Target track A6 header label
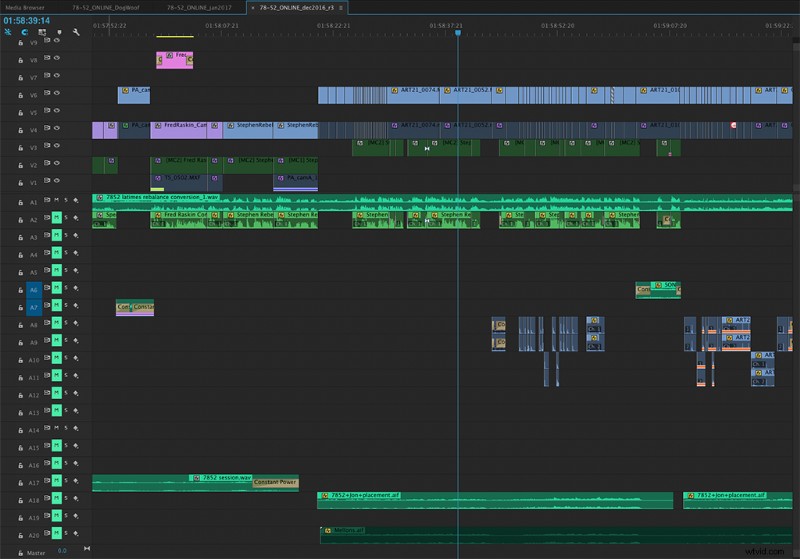Image resolution: width=800 pixels, height=559 pixels. 34,290
